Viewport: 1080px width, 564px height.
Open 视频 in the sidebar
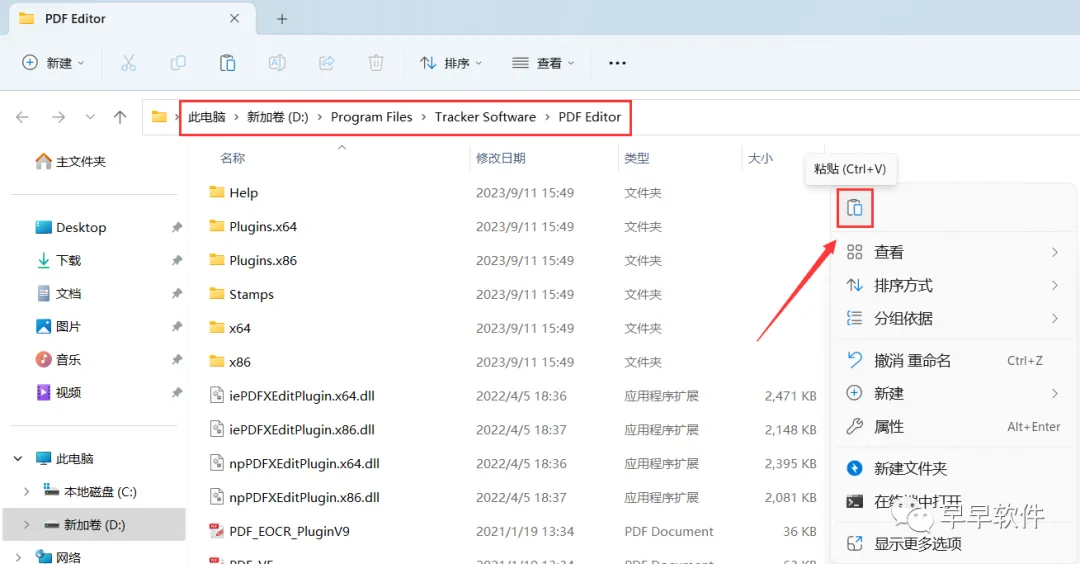coord(59,393)
